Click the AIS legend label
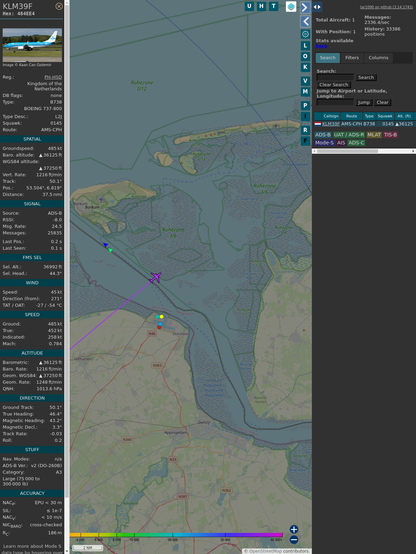 (x=341, y=143)
